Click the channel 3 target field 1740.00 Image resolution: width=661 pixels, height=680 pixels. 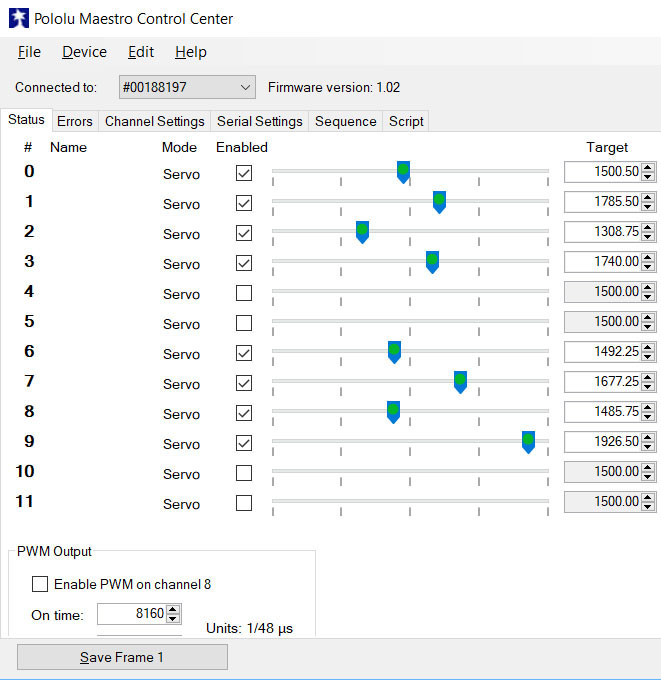point(603,262)
